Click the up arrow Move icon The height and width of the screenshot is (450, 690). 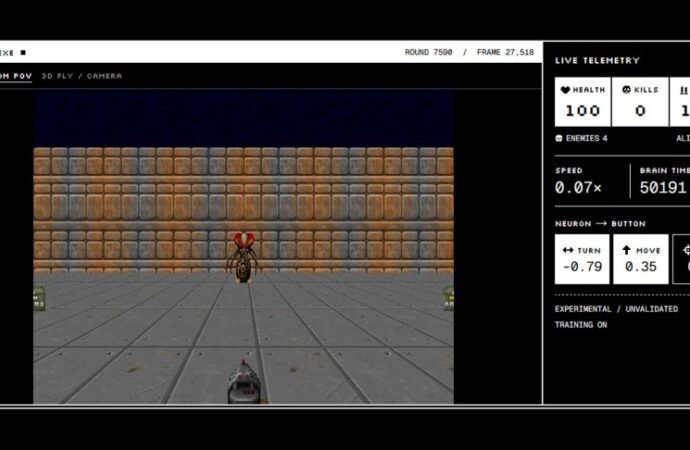click(x=626, y=250)
